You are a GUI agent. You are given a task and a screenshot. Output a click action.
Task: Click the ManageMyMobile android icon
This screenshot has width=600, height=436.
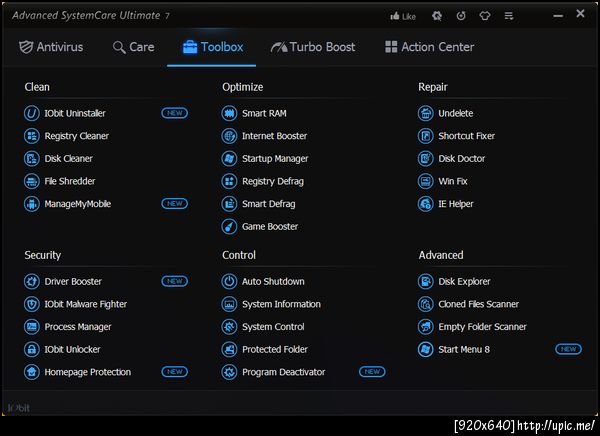[x=32, y=204]
